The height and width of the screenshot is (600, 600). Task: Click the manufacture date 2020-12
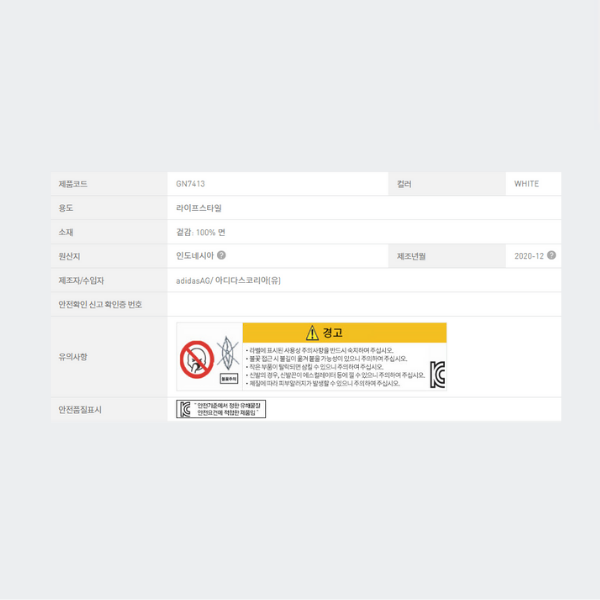click(528, 256)
